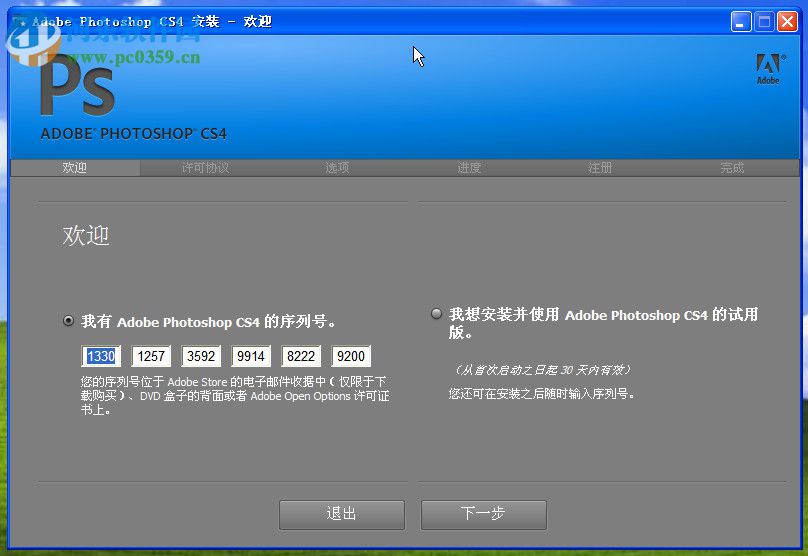
Task: Select the 完成 step tab
Action: click(x=732, y=167)
